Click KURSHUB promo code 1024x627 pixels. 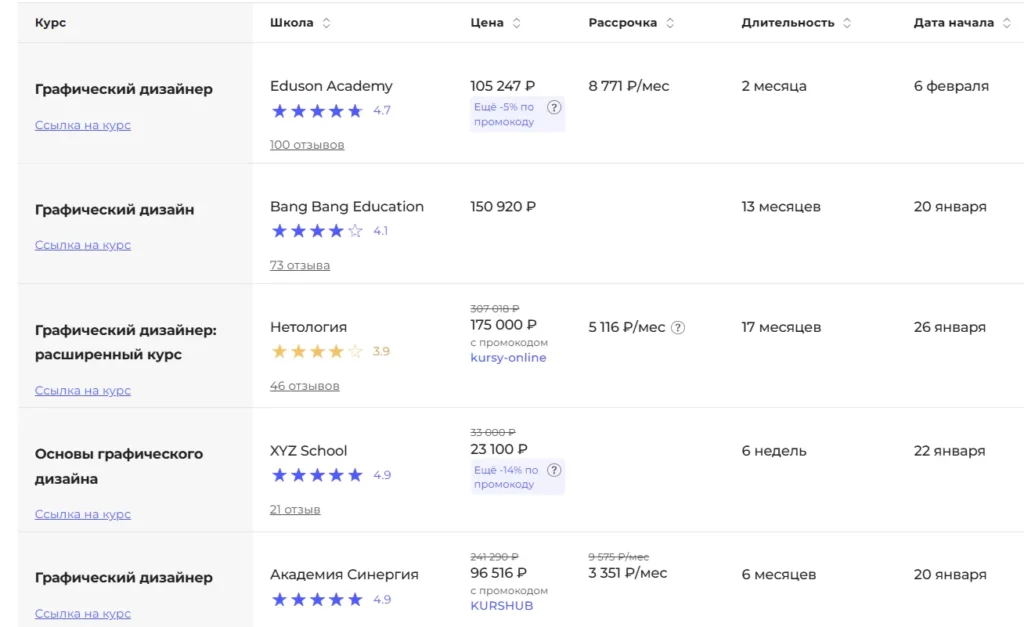(x=501, y=606)
